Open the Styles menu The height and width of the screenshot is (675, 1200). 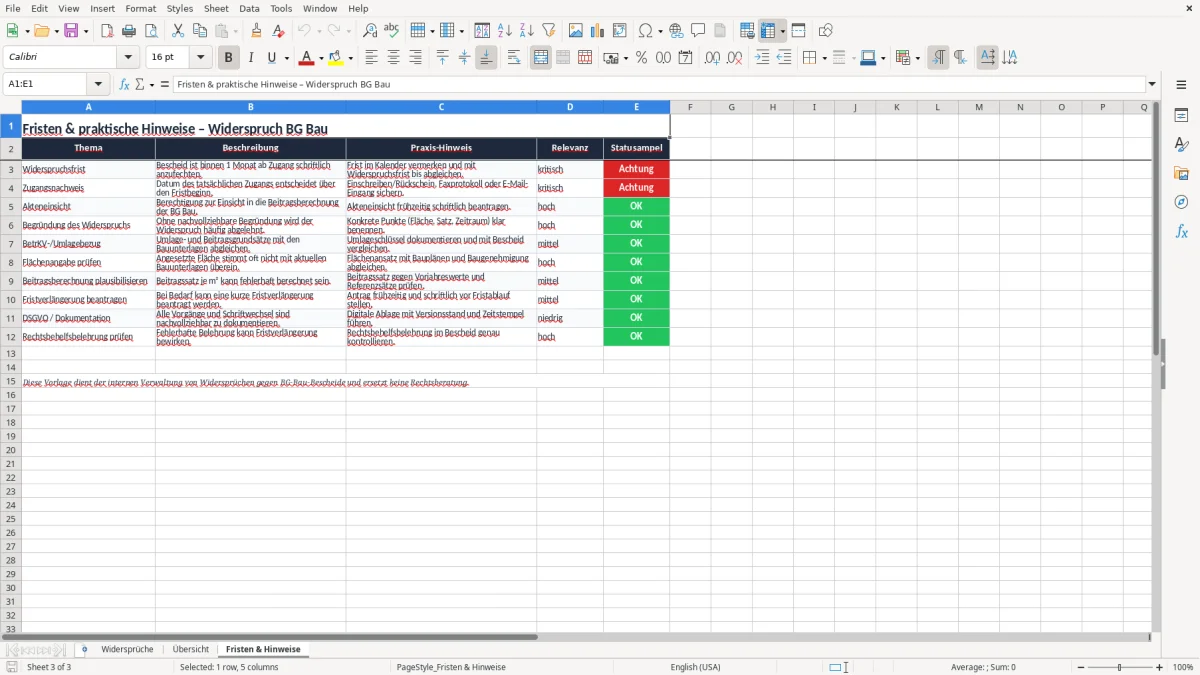pos(180,8)
